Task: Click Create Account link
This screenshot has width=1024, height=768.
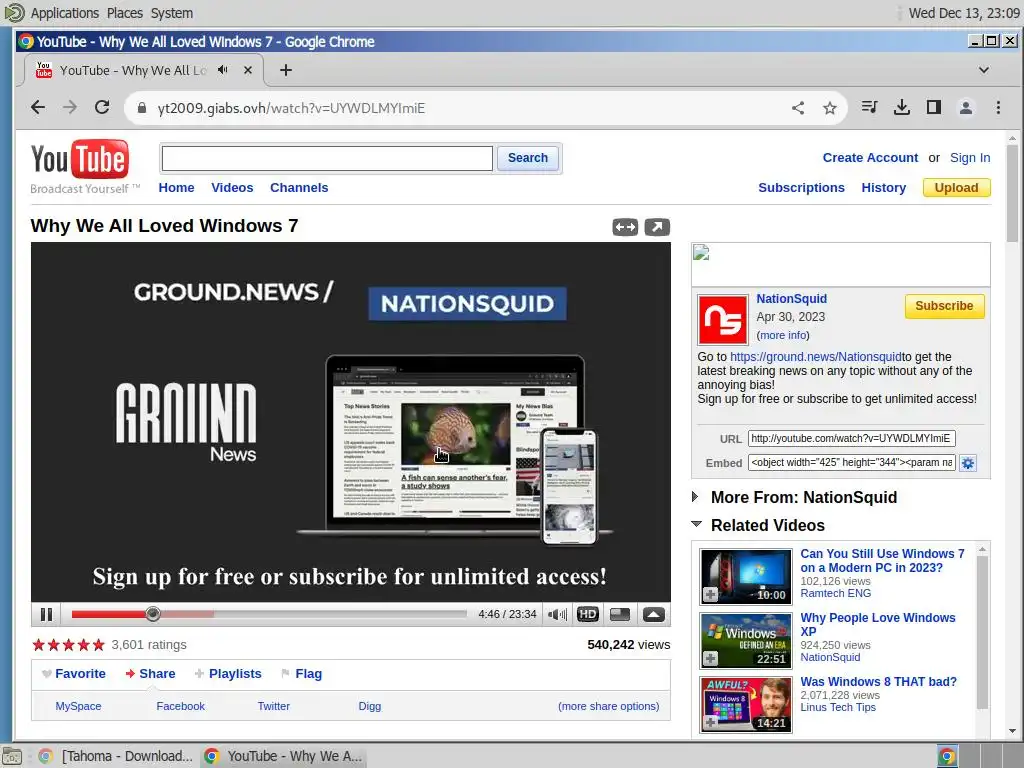Action: tap(870, 157)
